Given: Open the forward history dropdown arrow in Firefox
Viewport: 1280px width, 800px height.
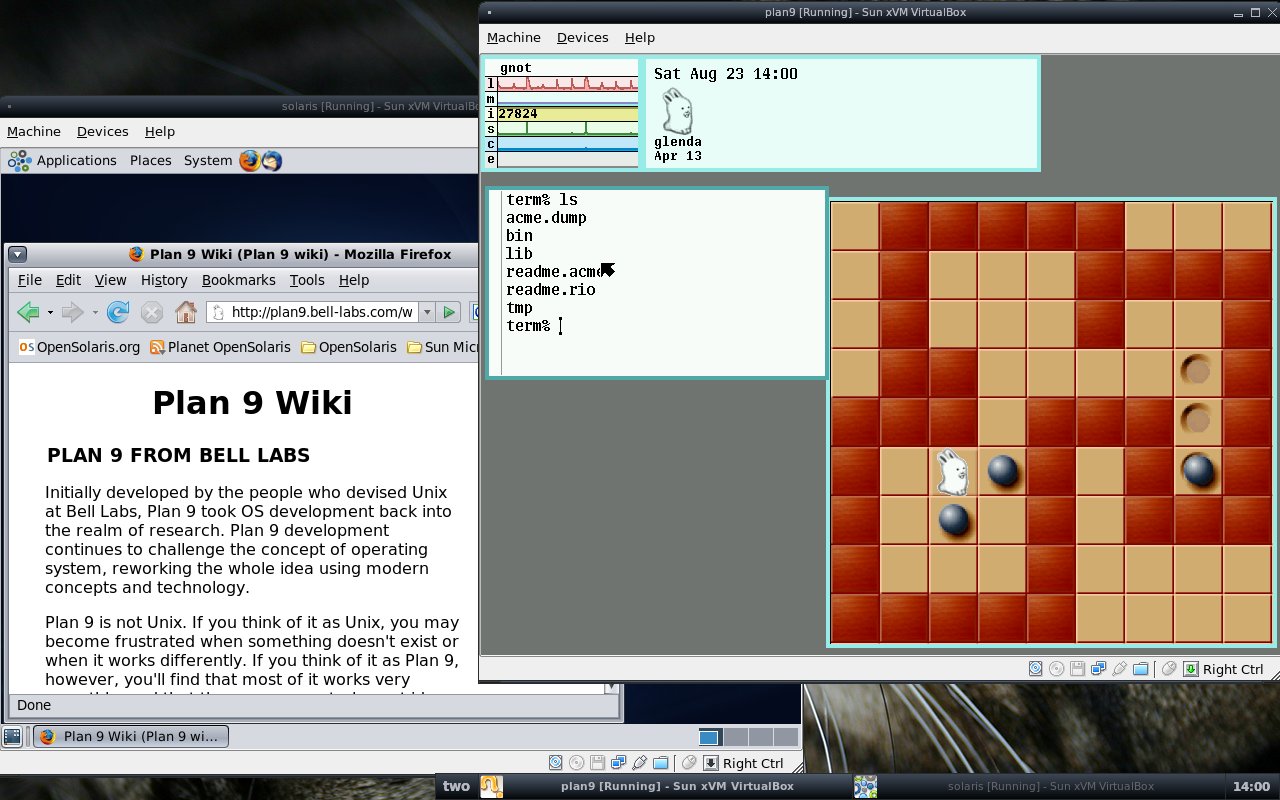Looking at the screenshot, I should coord(95,312).
